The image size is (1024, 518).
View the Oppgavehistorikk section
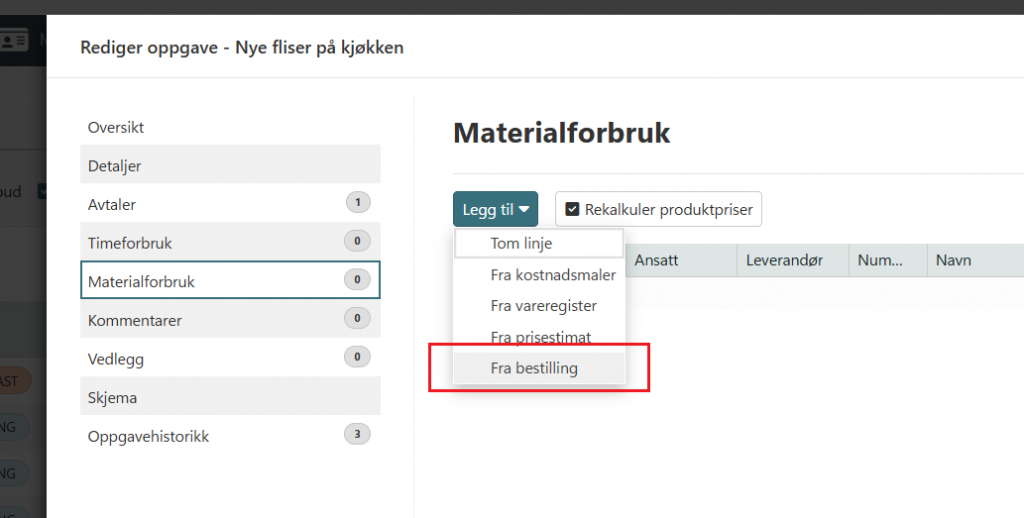pyautogui.click(x=148, y=436)
